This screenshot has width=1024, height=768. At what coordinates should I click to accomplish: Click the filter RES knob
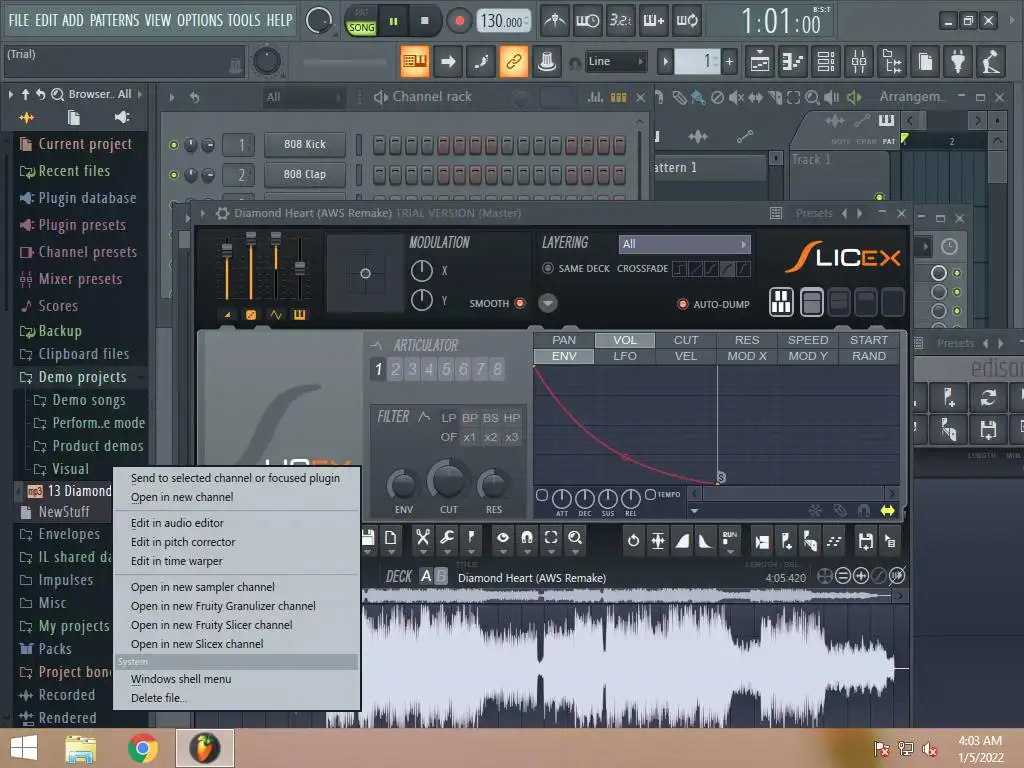[x=493, y=486]
